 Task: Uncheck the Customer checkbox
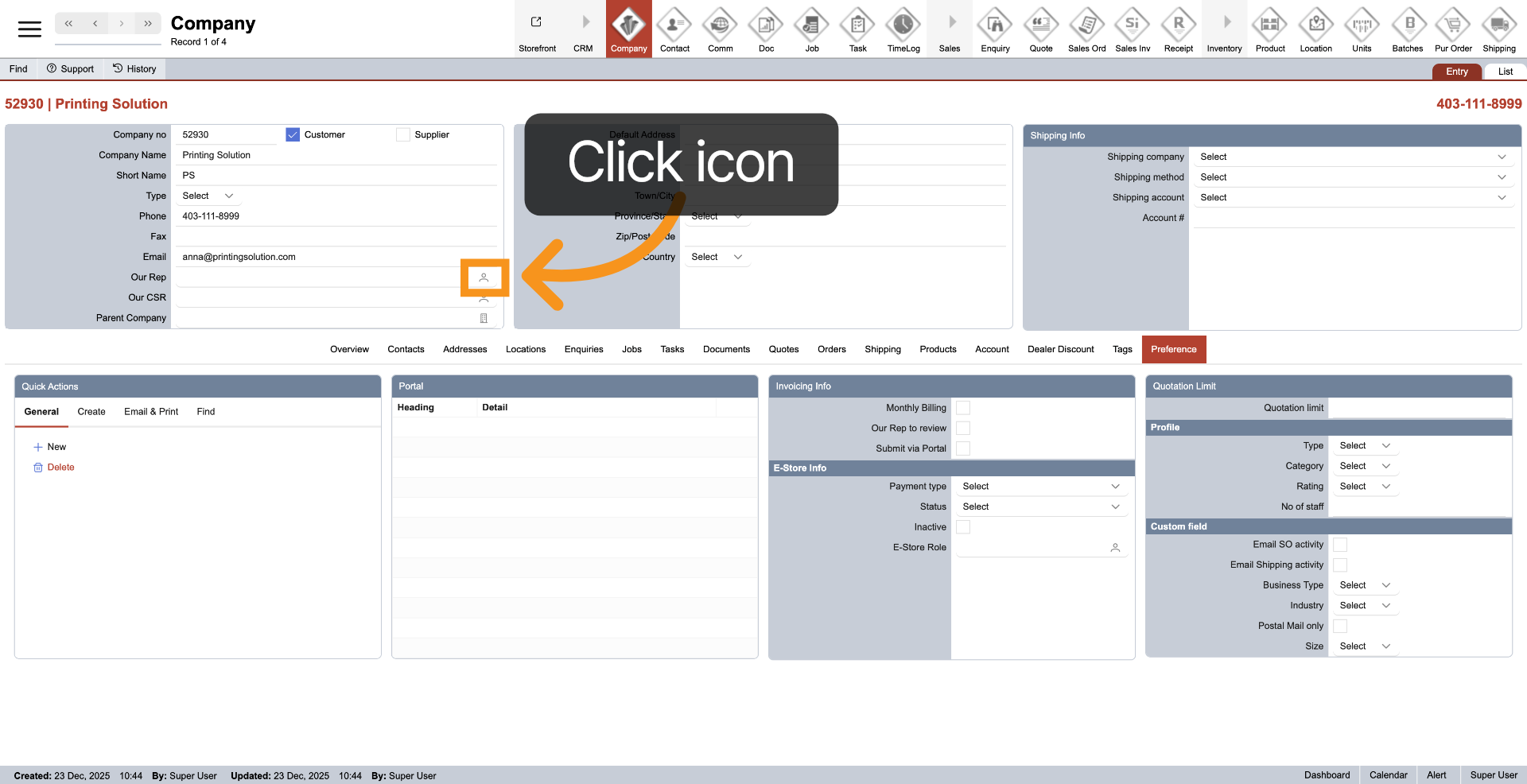[293, 135]
